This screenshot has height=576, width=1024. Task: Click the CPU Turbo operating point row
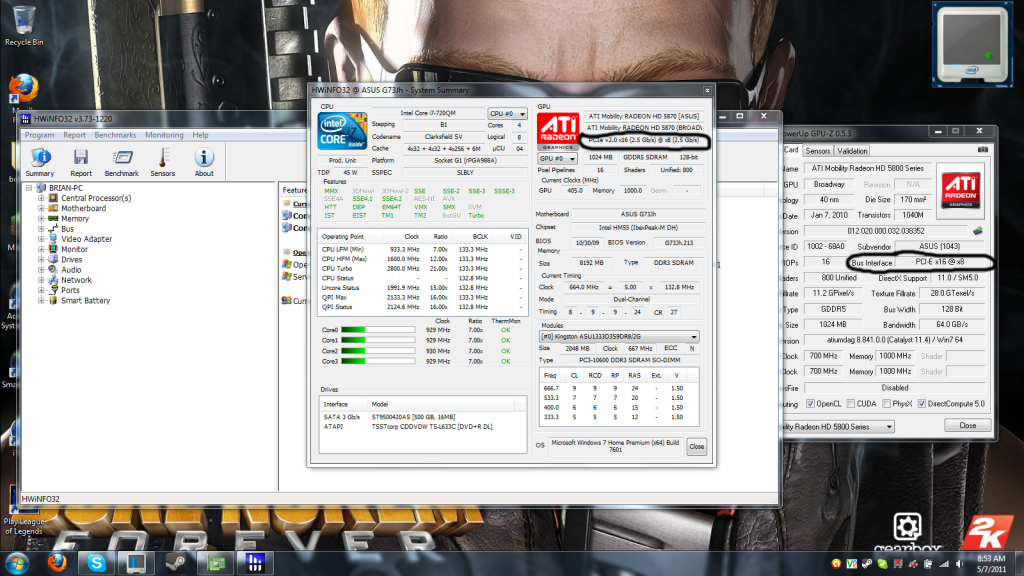(423, 268)
